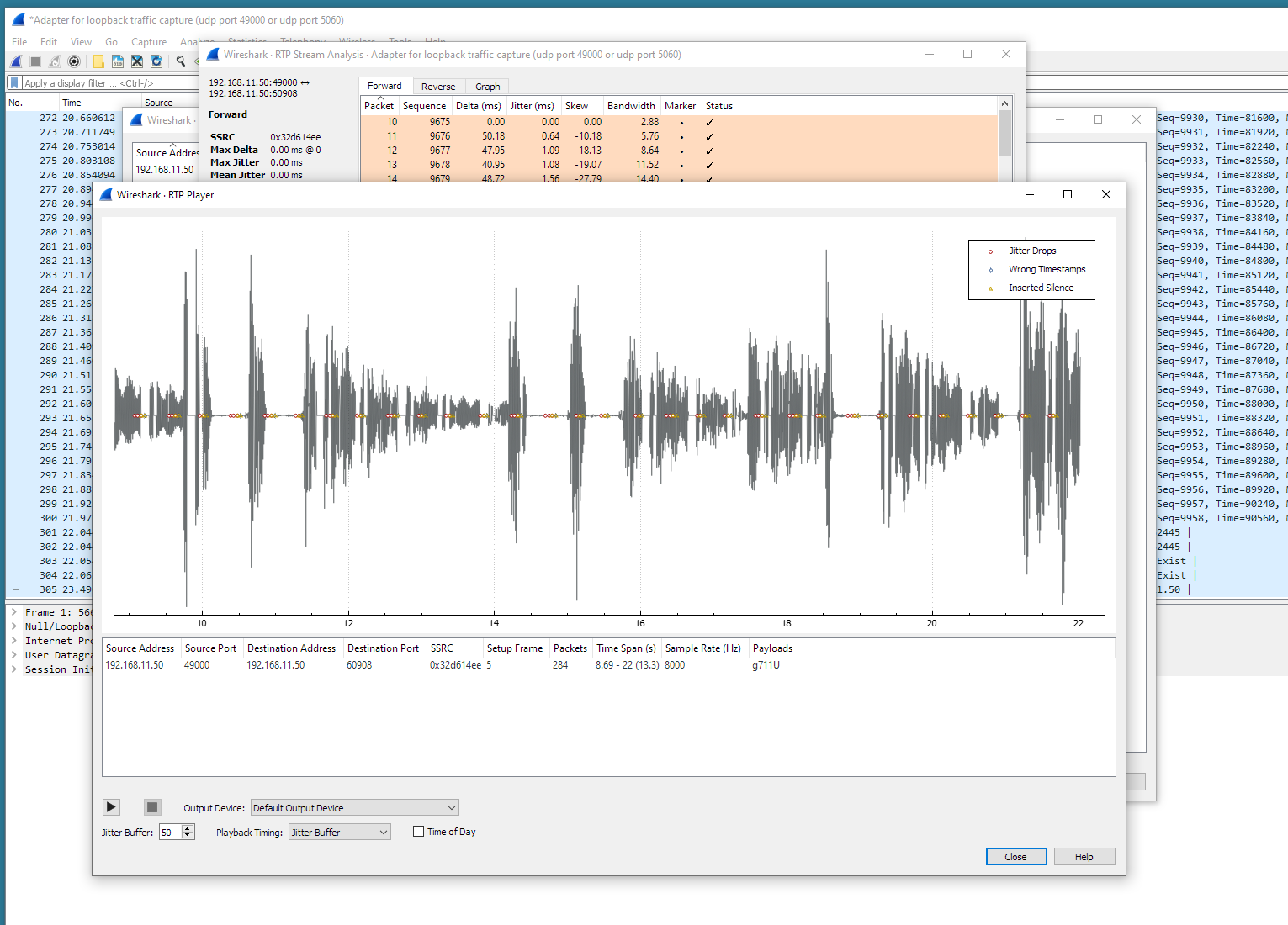
Task: Reload the capture file
Action: 156,61
